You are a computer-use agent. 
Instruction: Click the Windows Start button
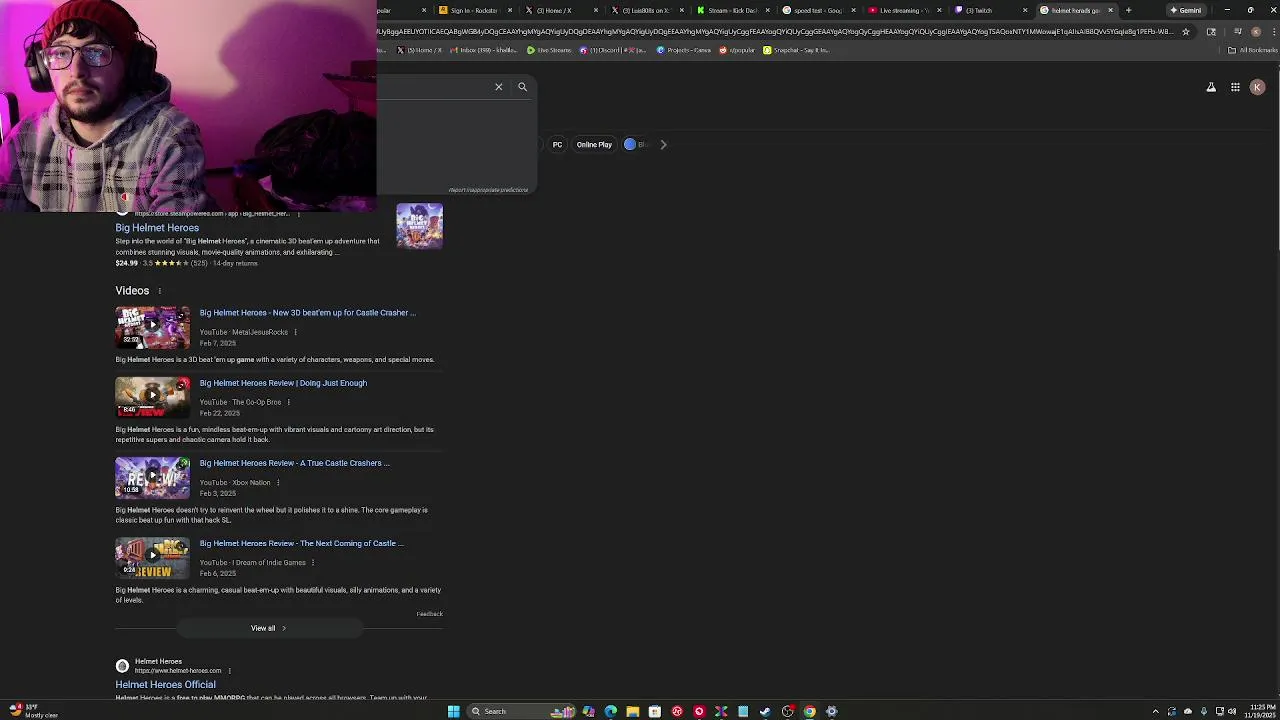(x=454, y=711)
